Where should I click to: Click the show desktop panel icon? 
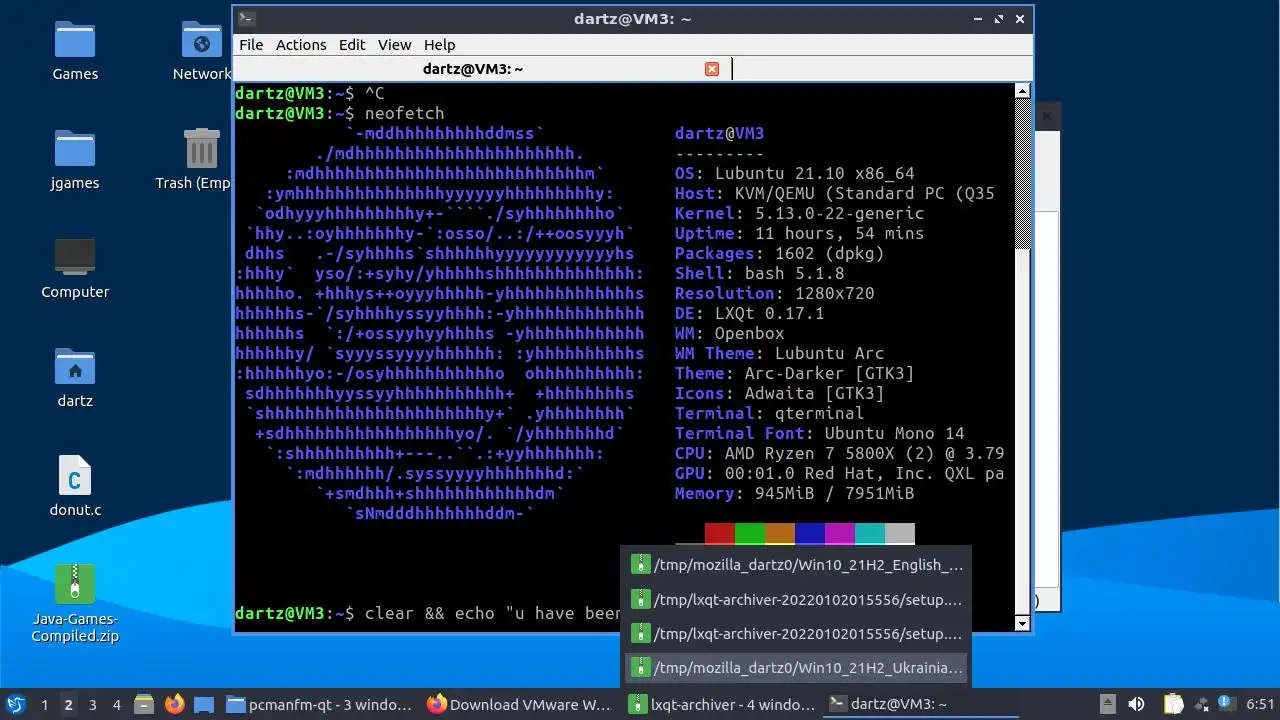tap(203, 704)
